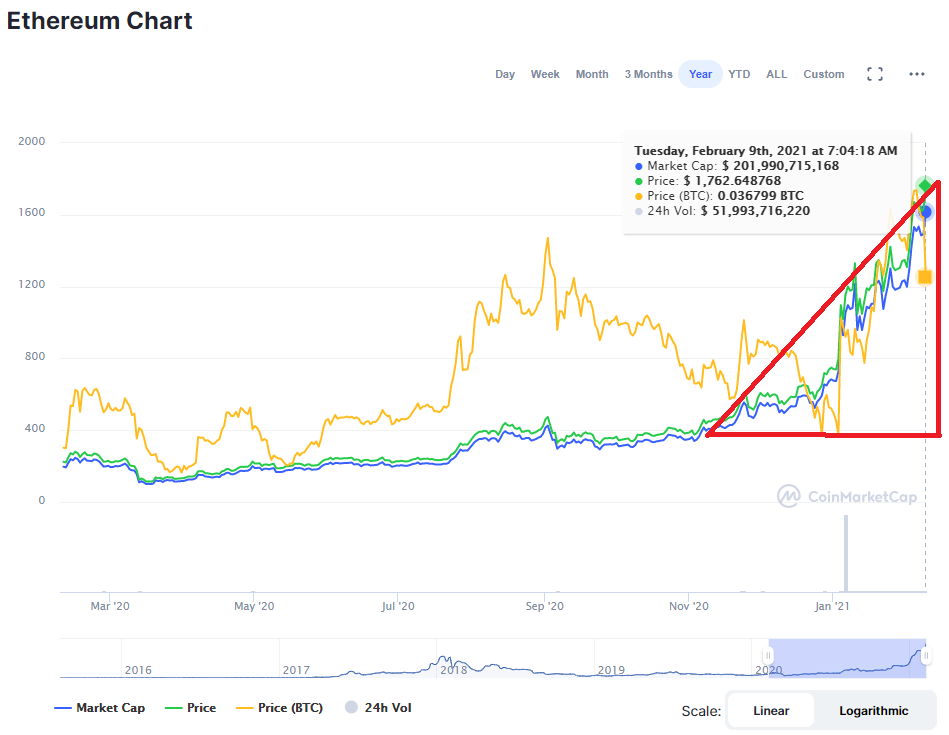Click the tooltip 0.036799 BTC value
Image resolution: width=949 pixels, height=735 pixels.
tap(761, 196)
